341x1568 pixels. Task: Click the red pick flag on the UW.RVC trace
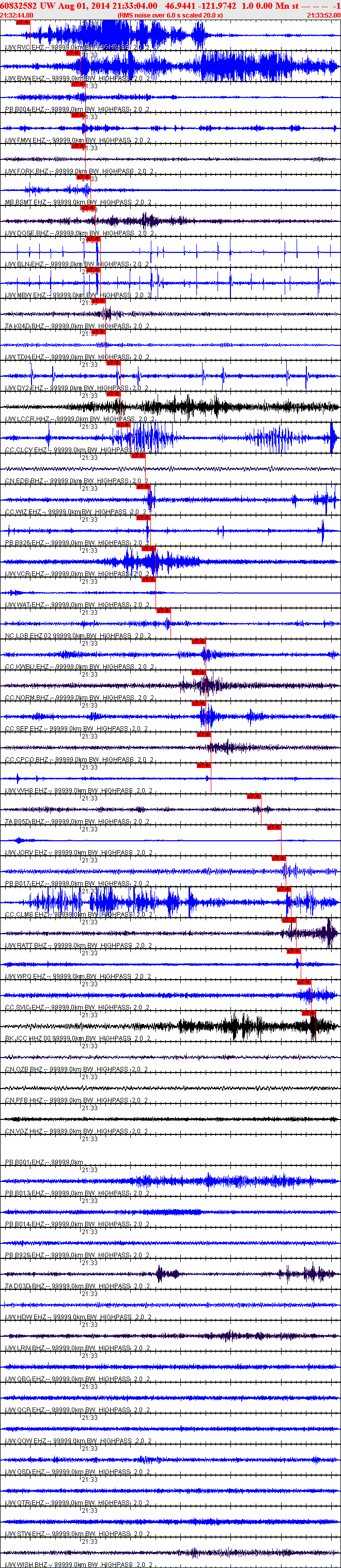[x=23, y=22]
